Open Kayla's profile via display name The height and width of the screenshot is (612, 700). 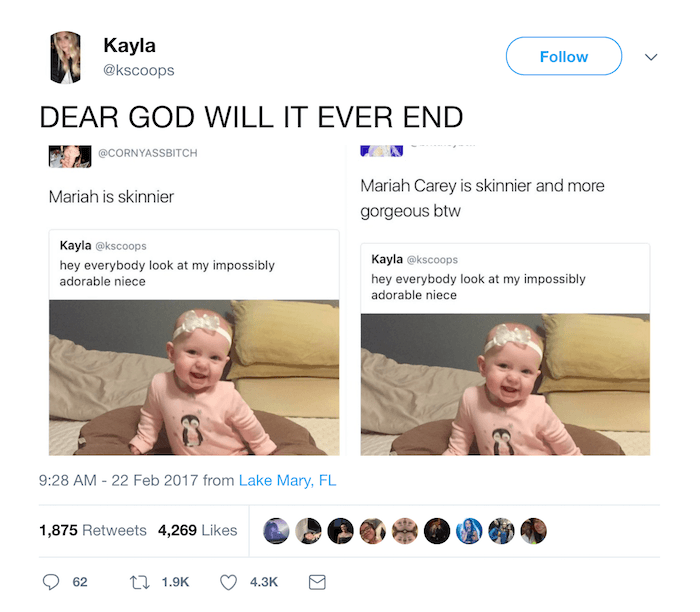pyautogui.click(x=129, y=45)
